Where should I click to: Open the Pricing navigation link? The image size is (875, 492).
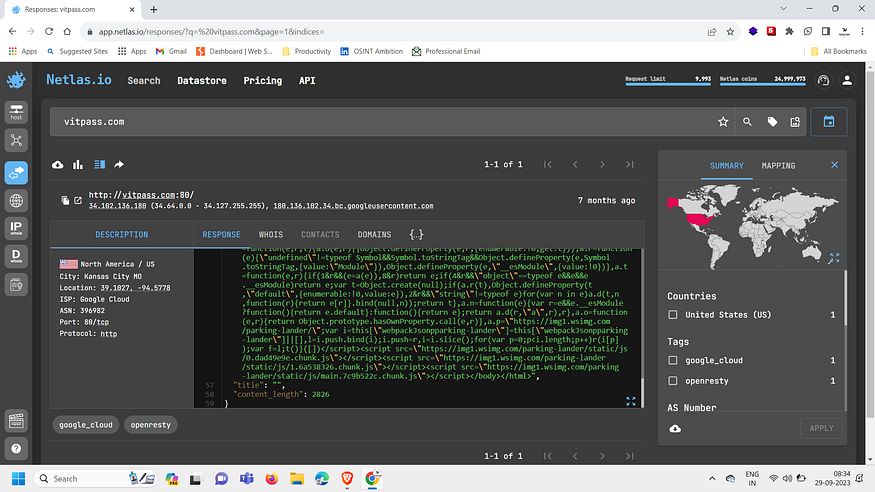pyautogui.click(x=263, y=80)
